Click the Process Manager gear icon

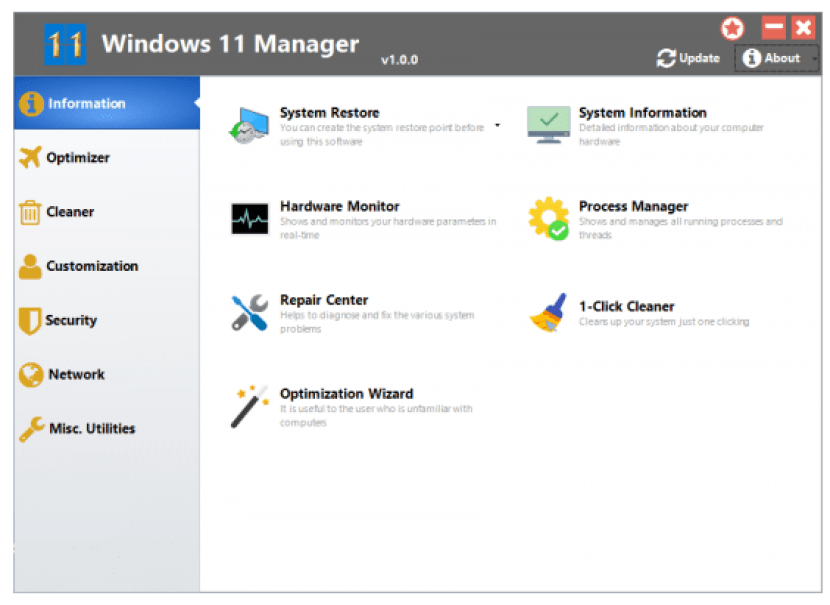click(548, 219)
